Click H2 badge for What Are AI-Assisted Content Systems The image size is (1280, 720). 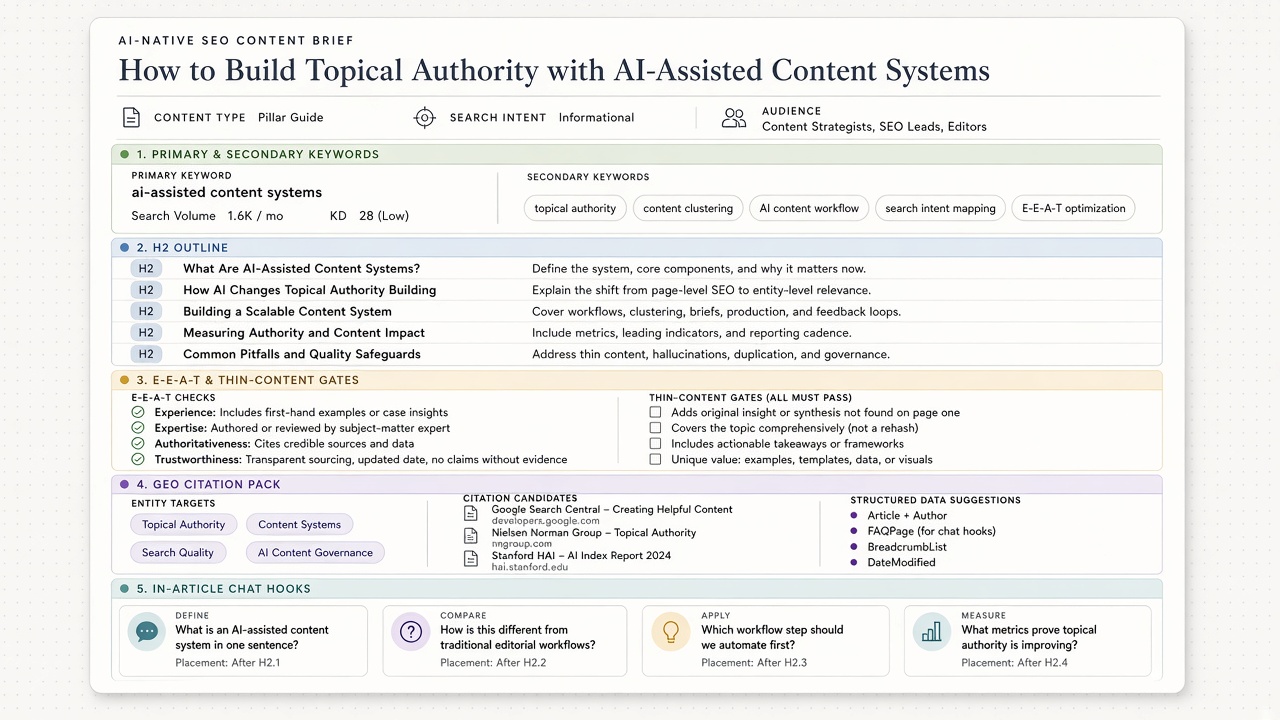click(146, 269)
